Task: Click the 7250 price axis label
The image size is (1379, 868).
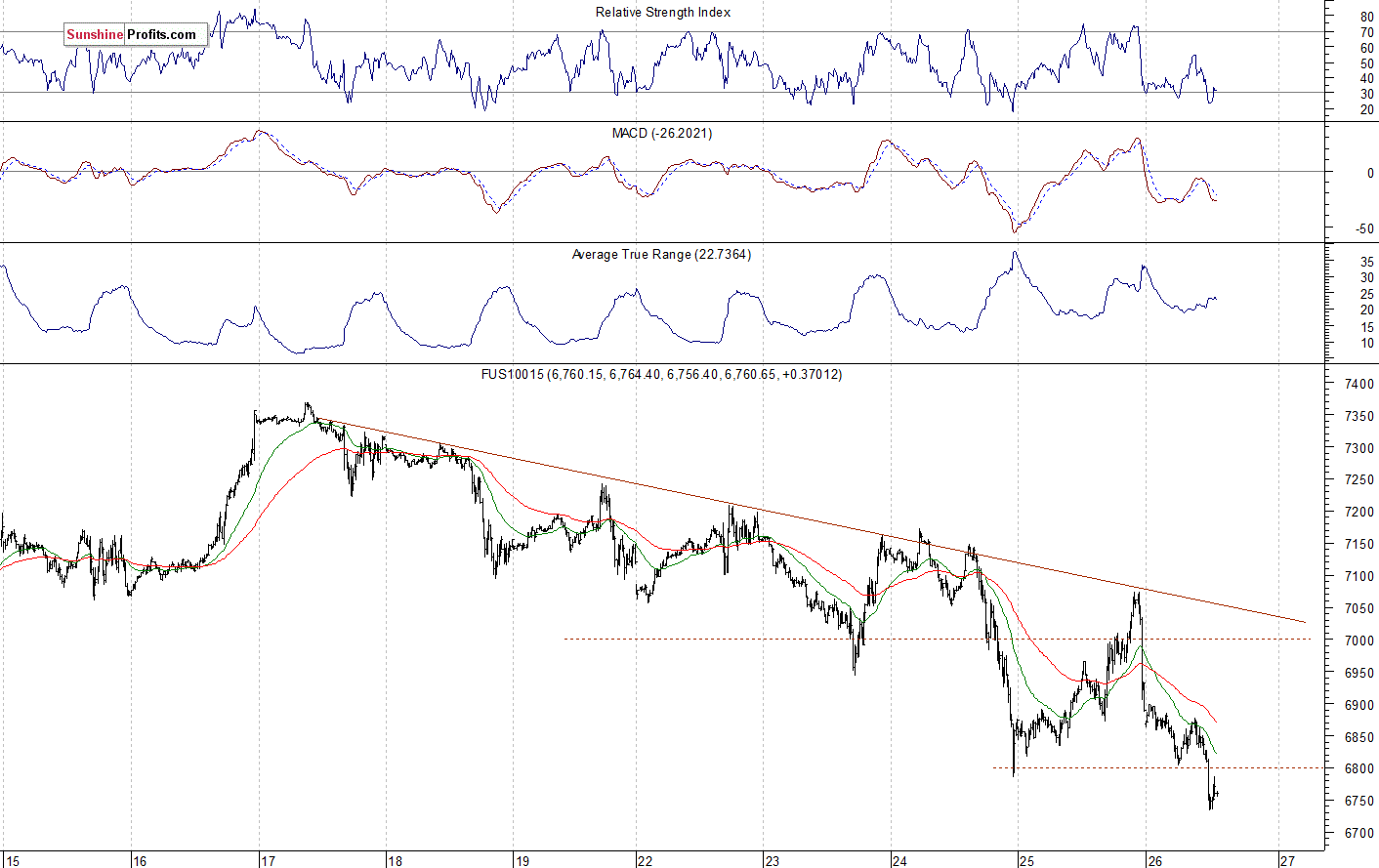Action: click(x=1358, y=480)
